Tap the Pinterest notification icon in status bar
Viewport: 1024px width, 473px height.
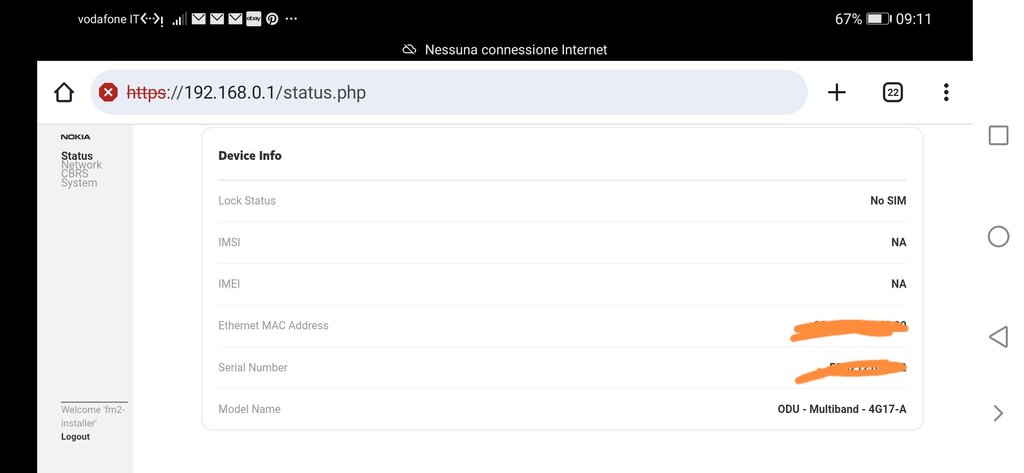272,19
